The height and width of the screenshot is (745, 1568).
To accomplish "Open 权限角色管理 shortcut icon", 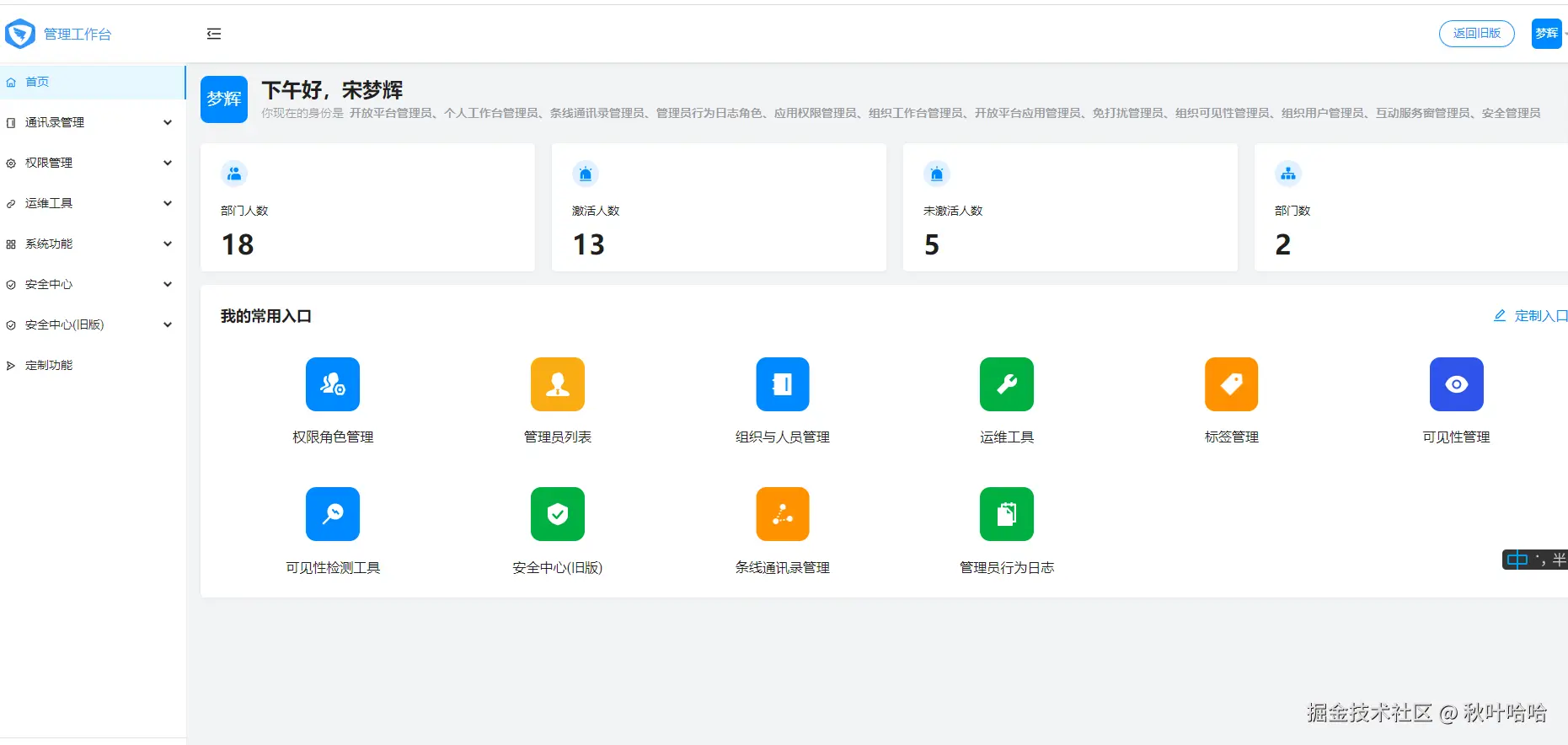I will [333, 384].
